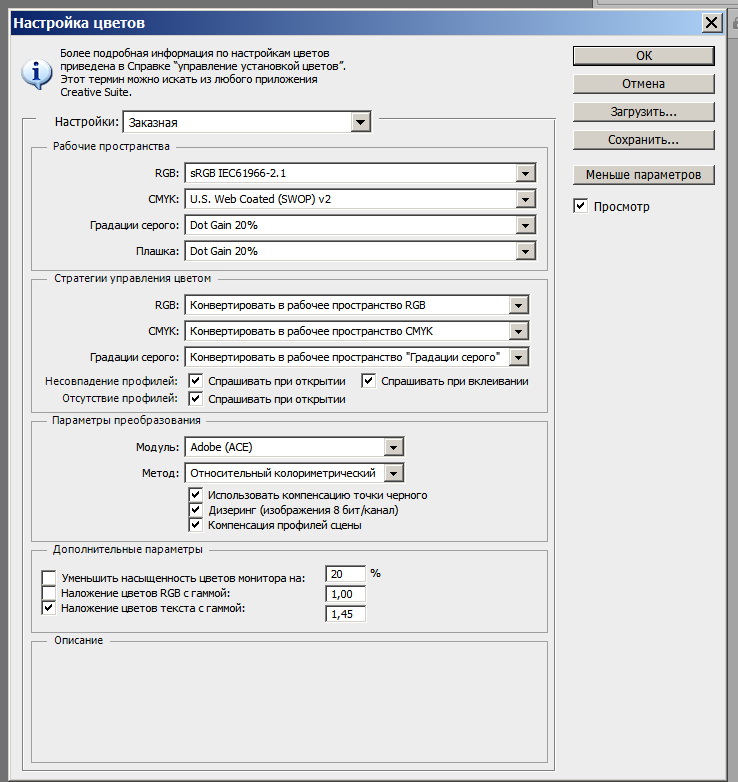Click the Несовпадение профилей label
This screenshot has height=782, width=738.
111,382
